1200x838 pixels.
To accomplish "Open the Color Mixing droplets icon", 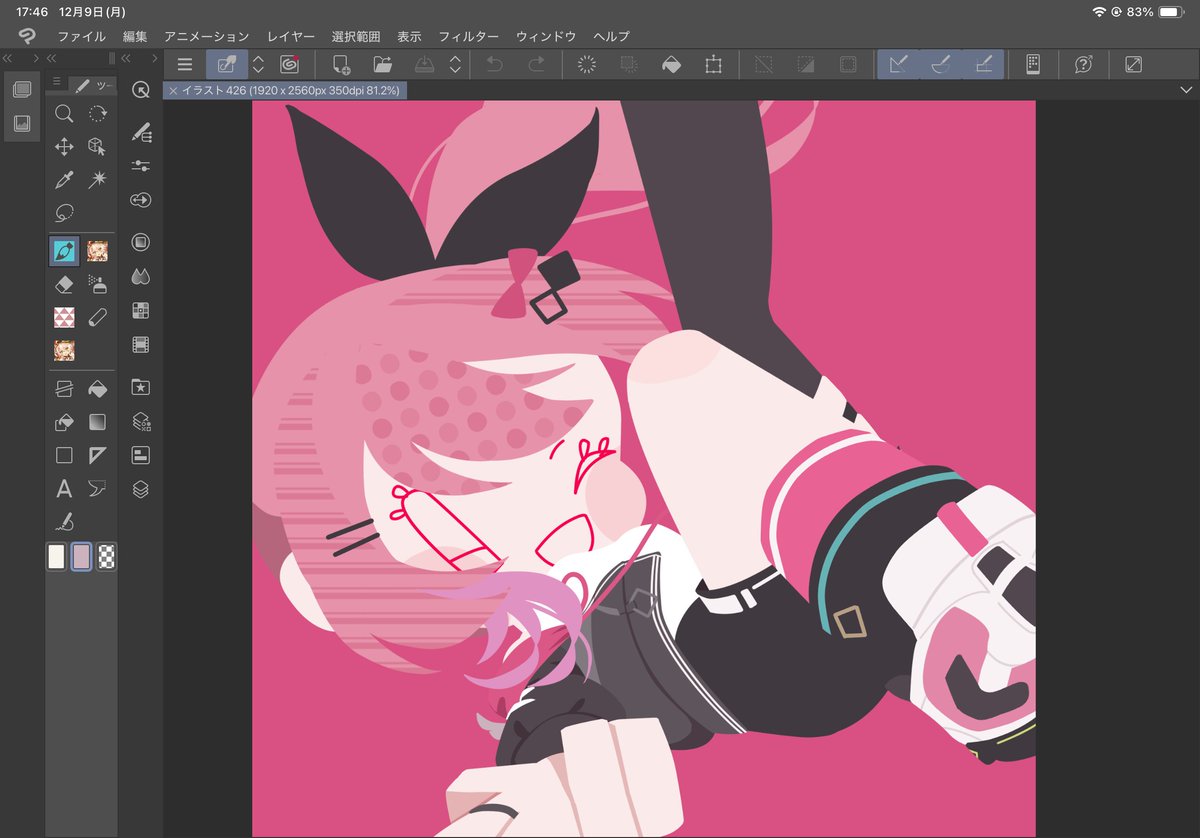I will coord(141,275).
